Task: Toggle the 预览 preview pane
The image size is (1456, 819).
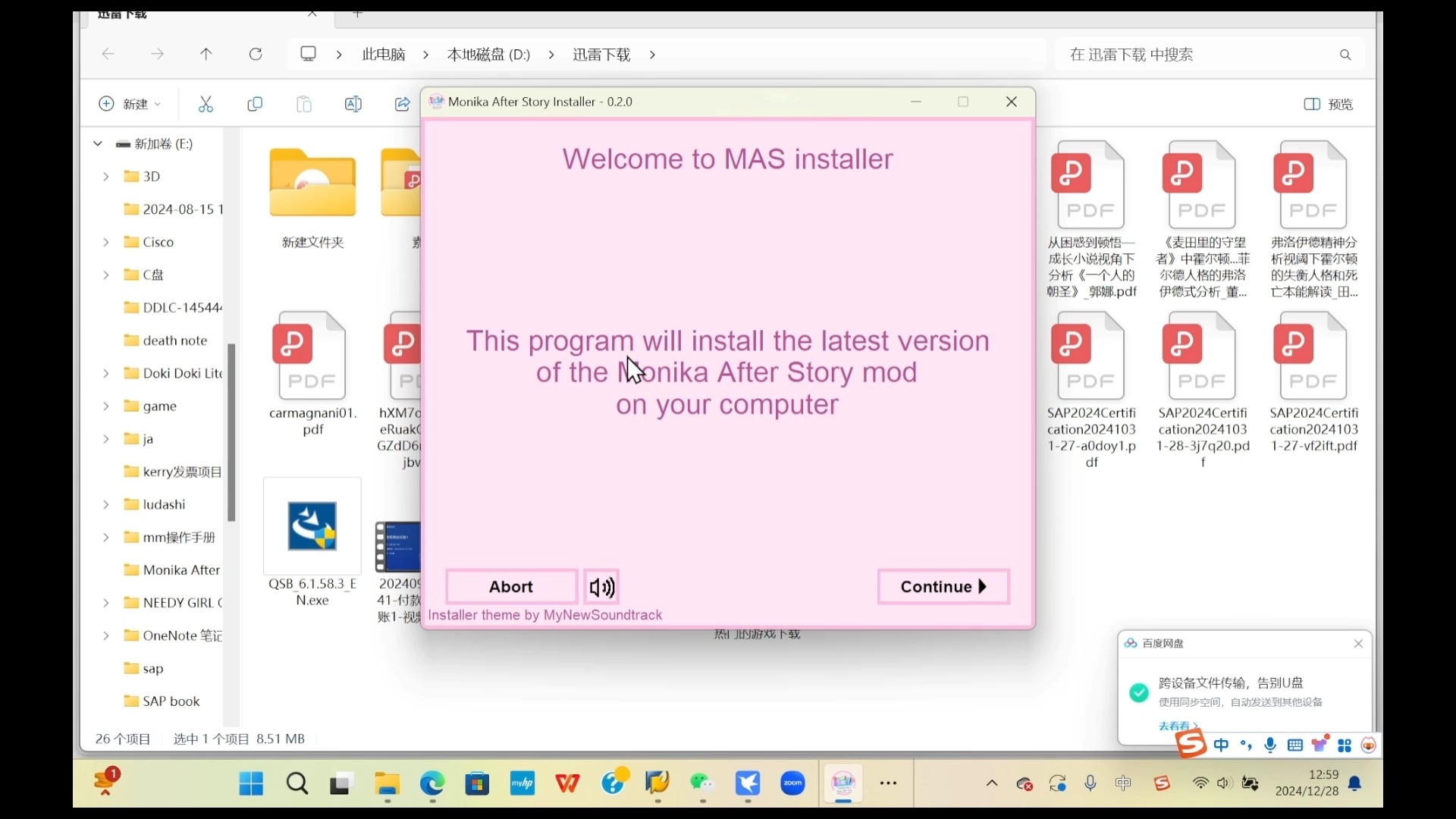Action: coord(1329,104)
